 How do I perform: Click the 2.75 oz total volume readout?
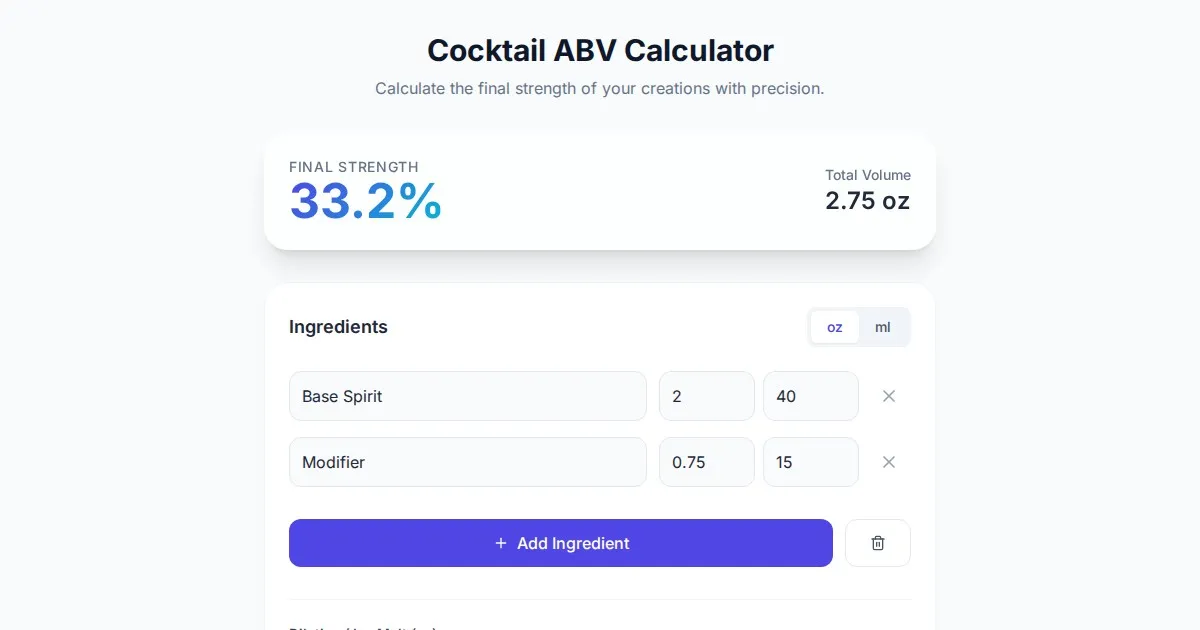point(867,201)
